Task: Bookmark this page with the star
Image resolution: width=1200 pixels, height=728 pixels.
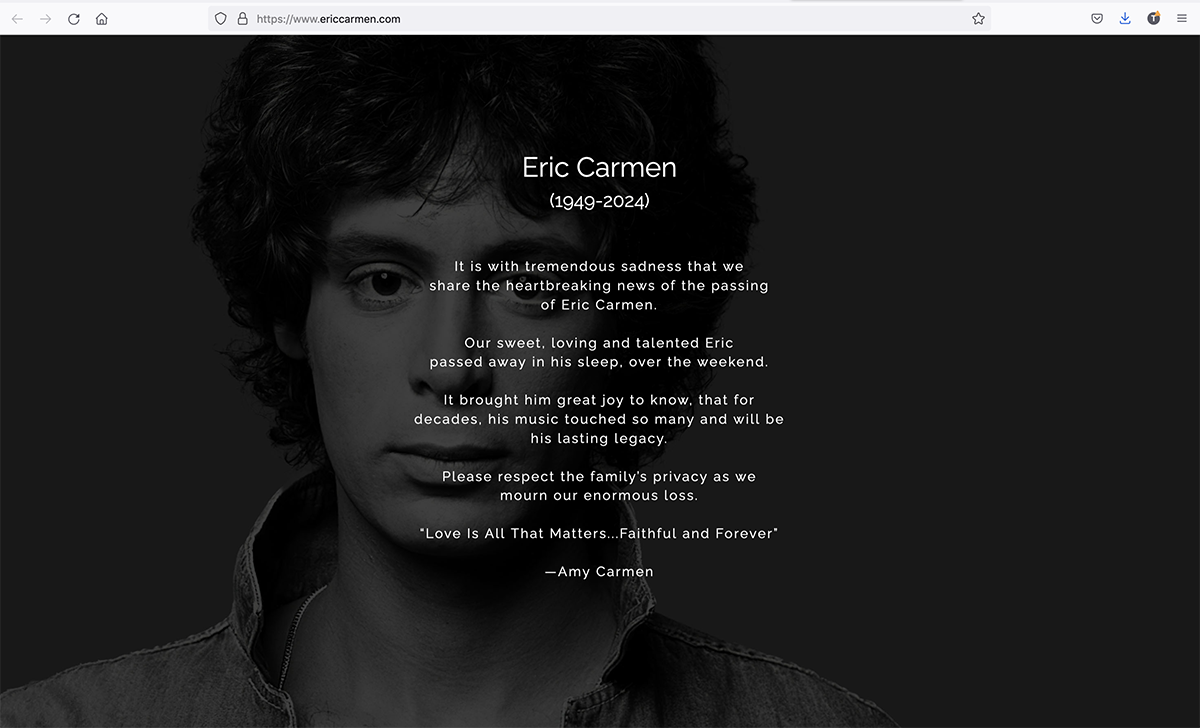Action: [x=978, y=18]
